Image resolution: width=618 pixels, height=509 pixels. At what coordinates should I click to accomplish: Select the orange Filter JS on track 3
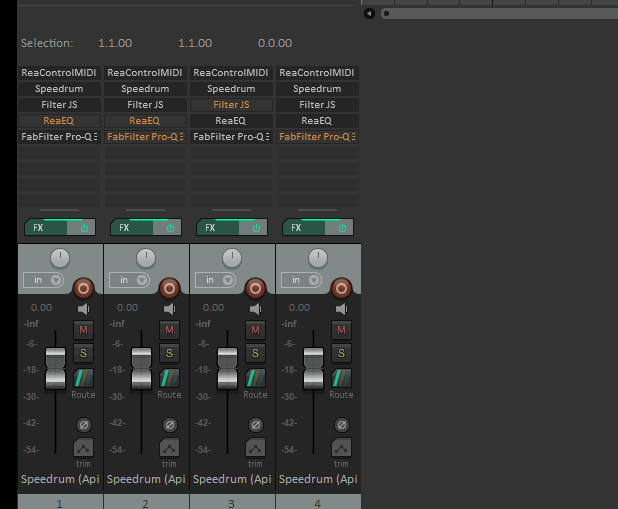click(231, 105)
